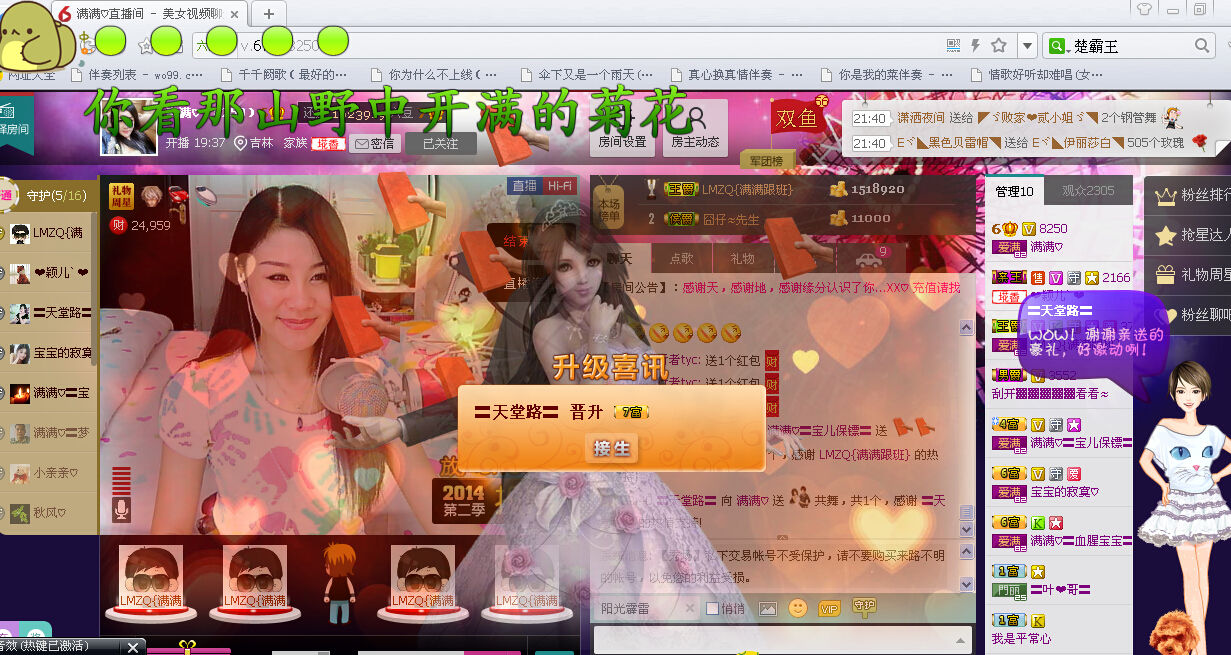Viewport: 1231px width, 655px height.
Task: Click the chat message input field
Action: 774,640
